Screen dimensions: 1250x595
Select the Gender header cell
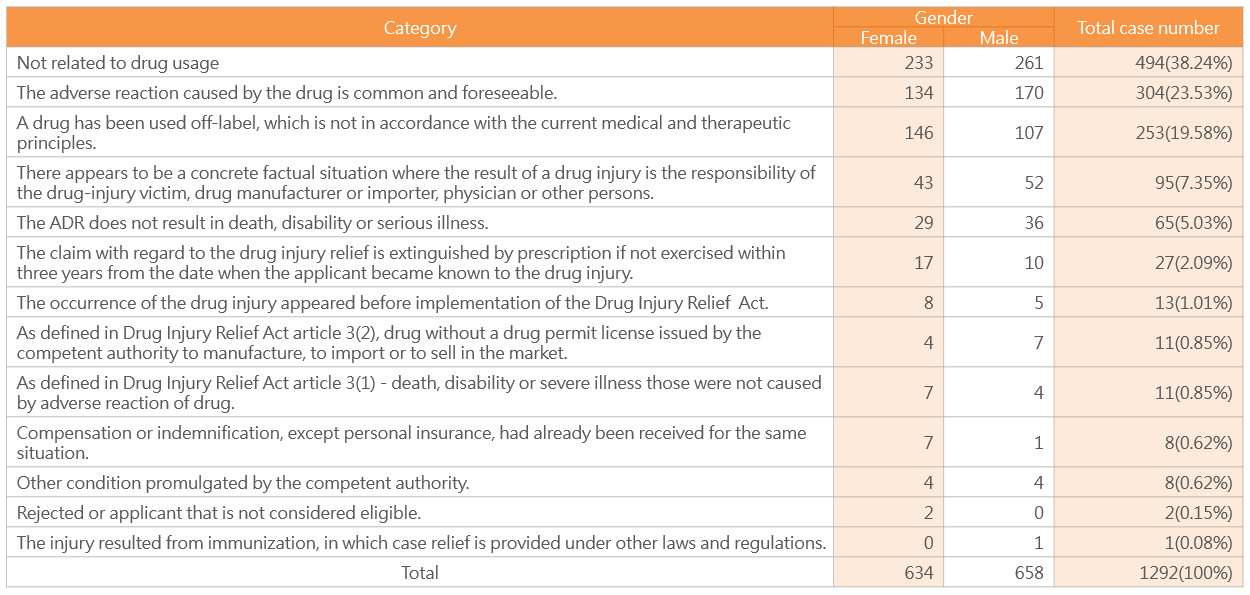click(x=943, y=17)
